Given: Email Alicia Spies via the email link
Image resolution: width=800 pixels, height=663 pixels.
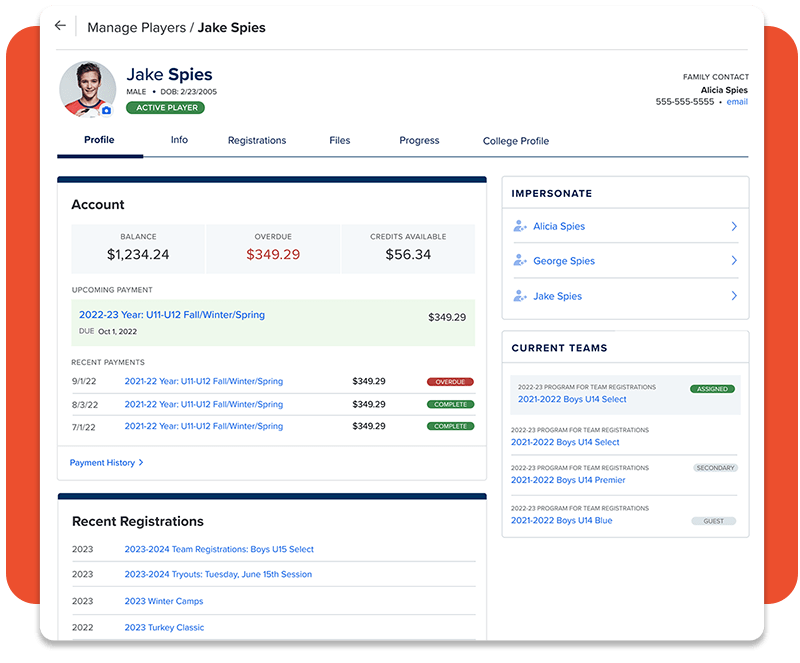Looking at the screenshot, I should pyautogui.click(x=737, y=101).
